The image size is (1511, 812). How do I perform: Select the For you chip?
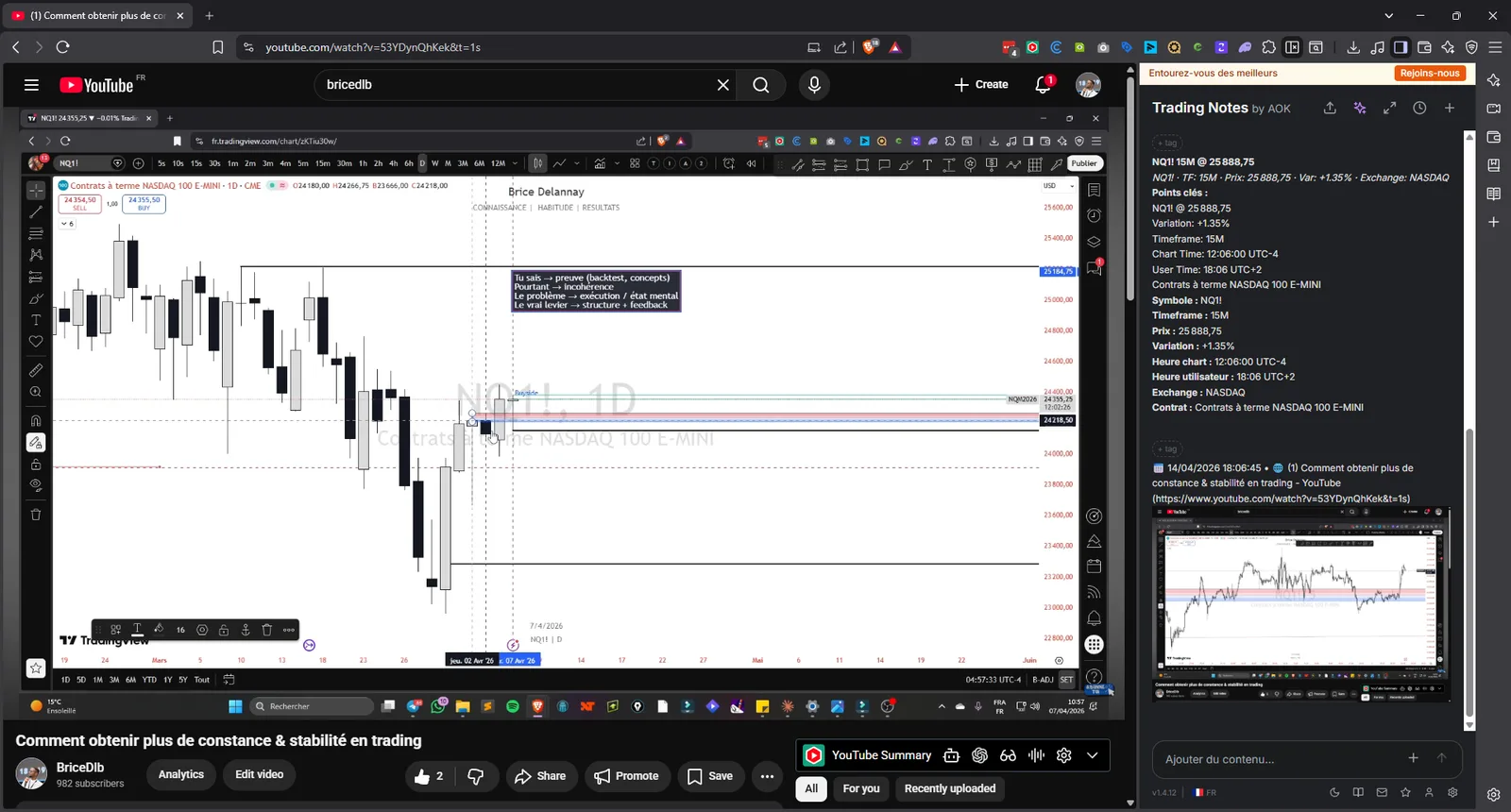[861, 788]
